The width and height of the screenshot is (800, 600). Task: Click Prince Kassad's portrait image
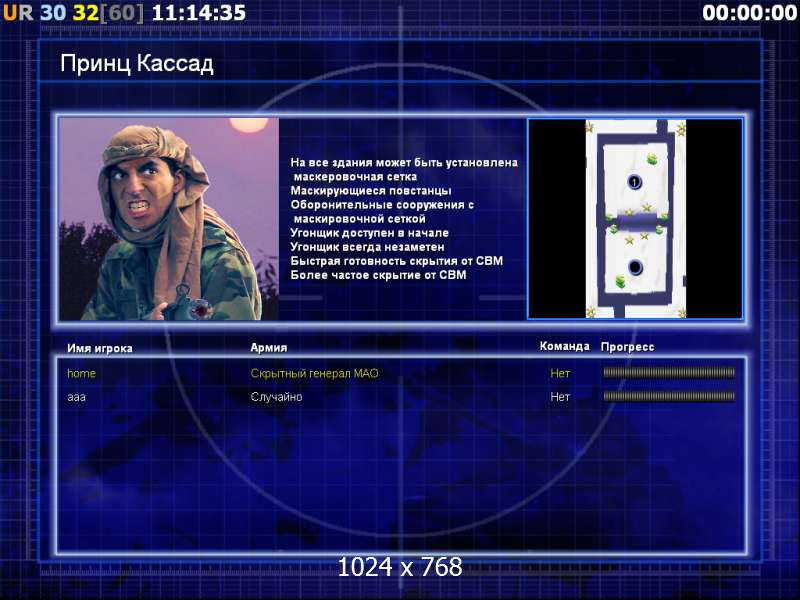click(169, 219)
